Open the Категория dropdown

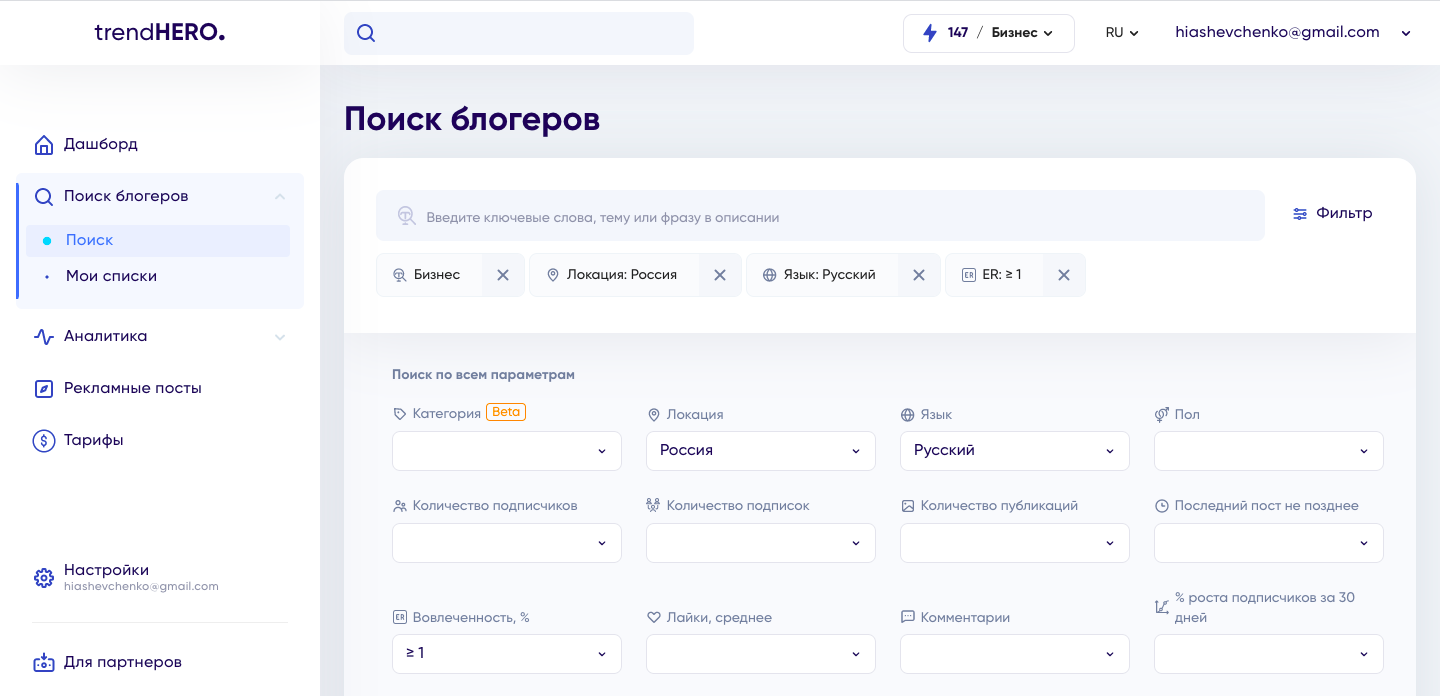(507, 451)
